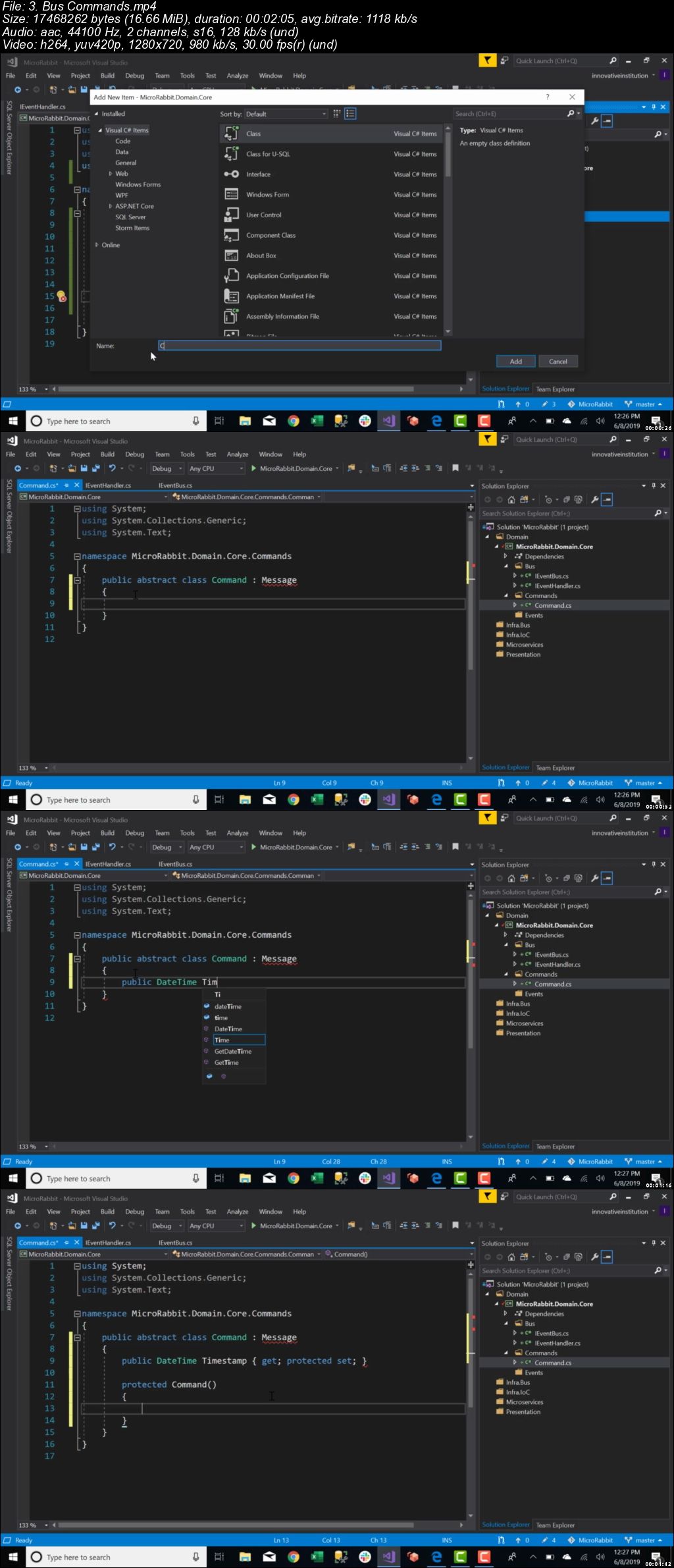Click the Add button in dialog
The width and height of the screenshot is (674, 1568).
516,362
